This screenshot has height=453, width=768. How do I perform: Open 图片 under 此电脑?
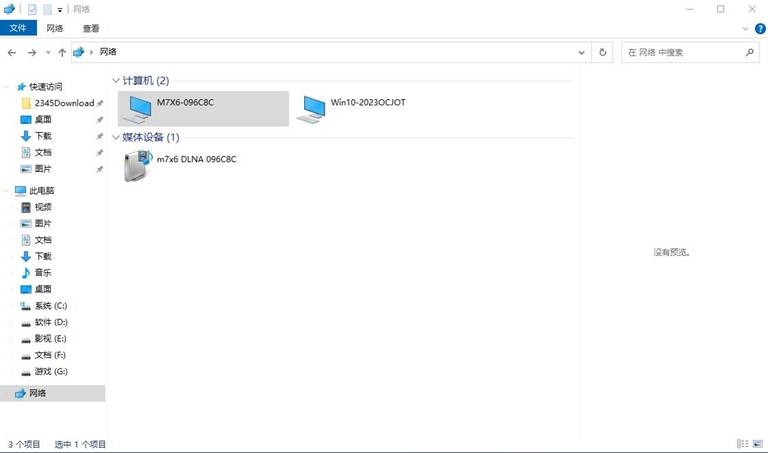pos(36,223)
